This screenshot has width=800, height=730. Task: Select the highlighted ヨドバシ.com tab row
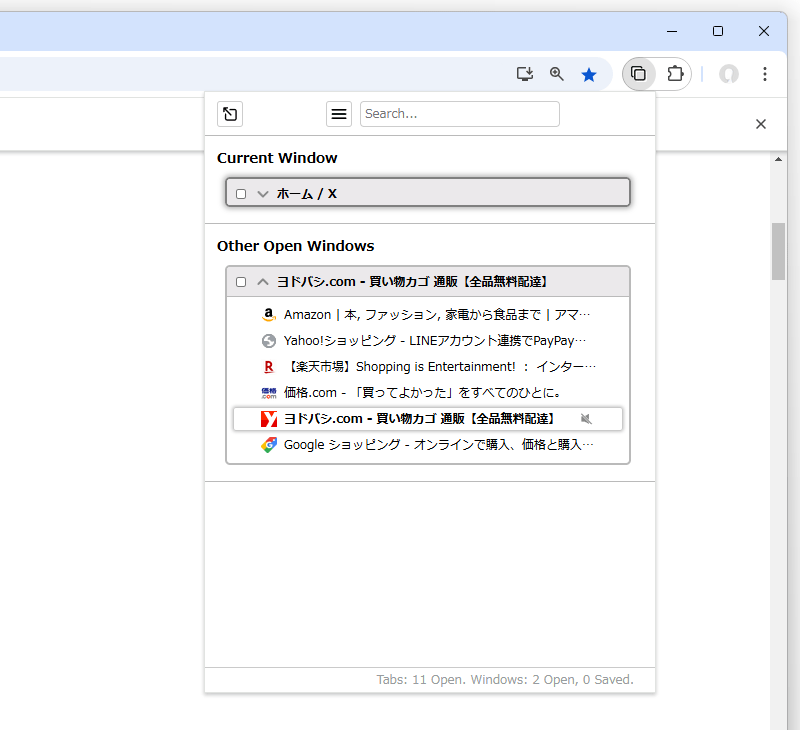[428, 419]
